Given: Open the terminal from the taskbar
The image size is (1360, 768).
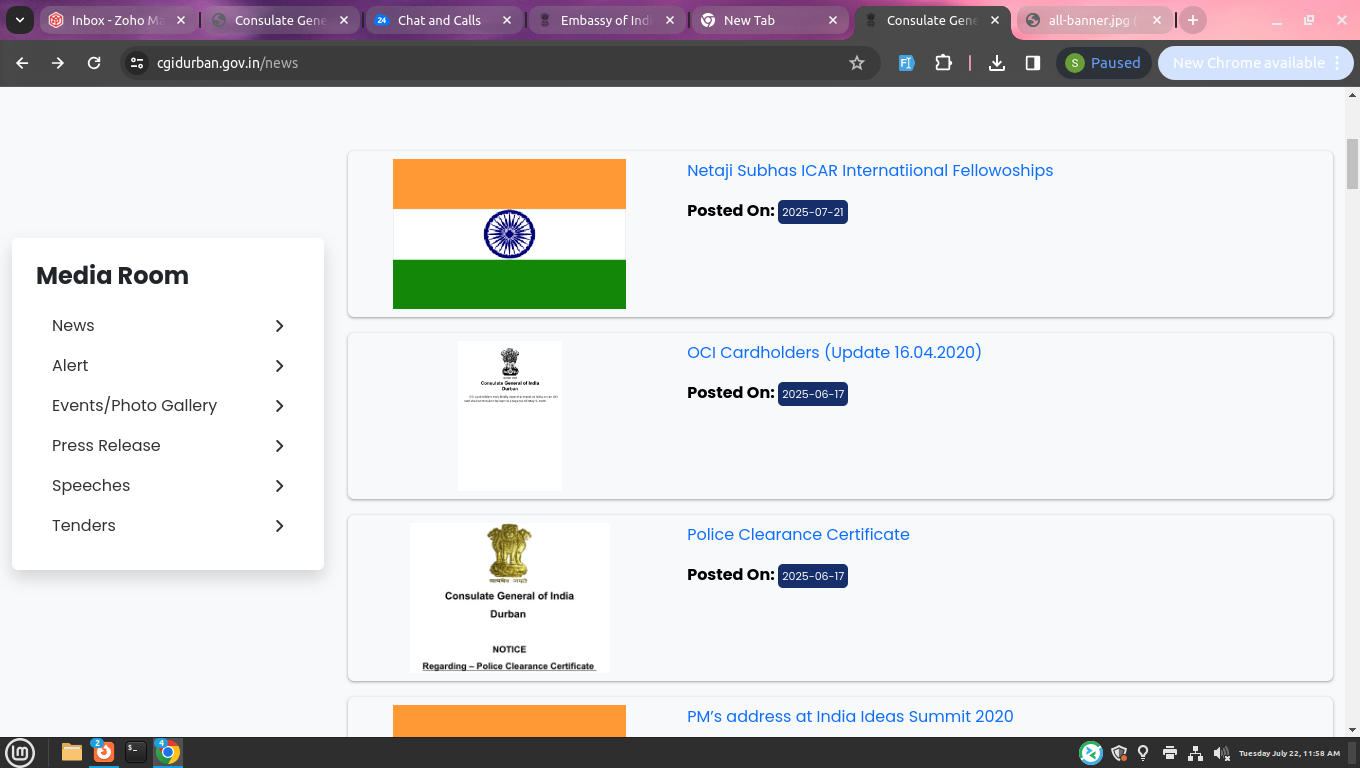Looking at the screenshot, I should (136, 752).
